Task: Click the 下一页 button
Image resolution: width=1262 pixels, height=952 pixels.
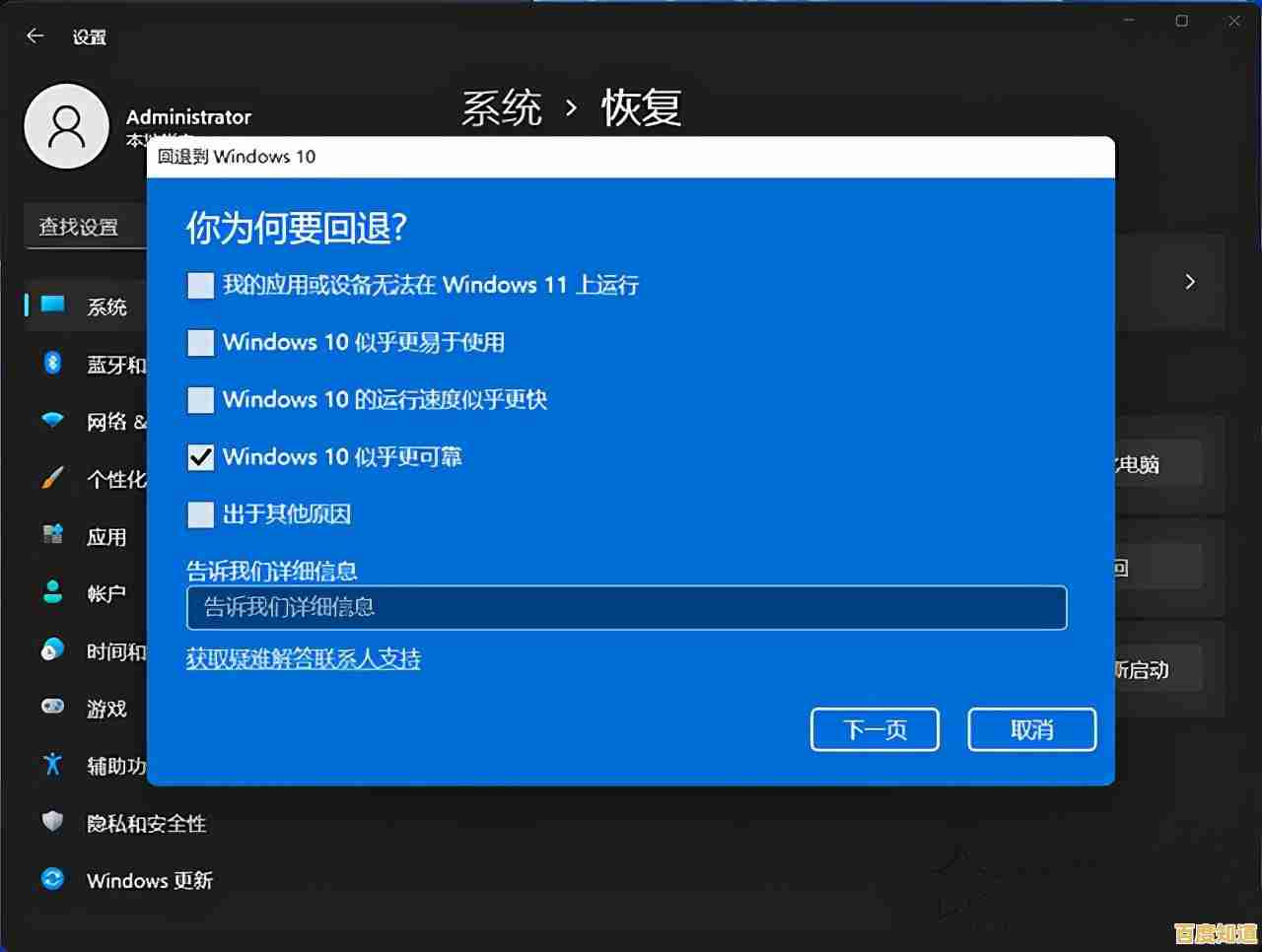Action: (x=874, y=729)
